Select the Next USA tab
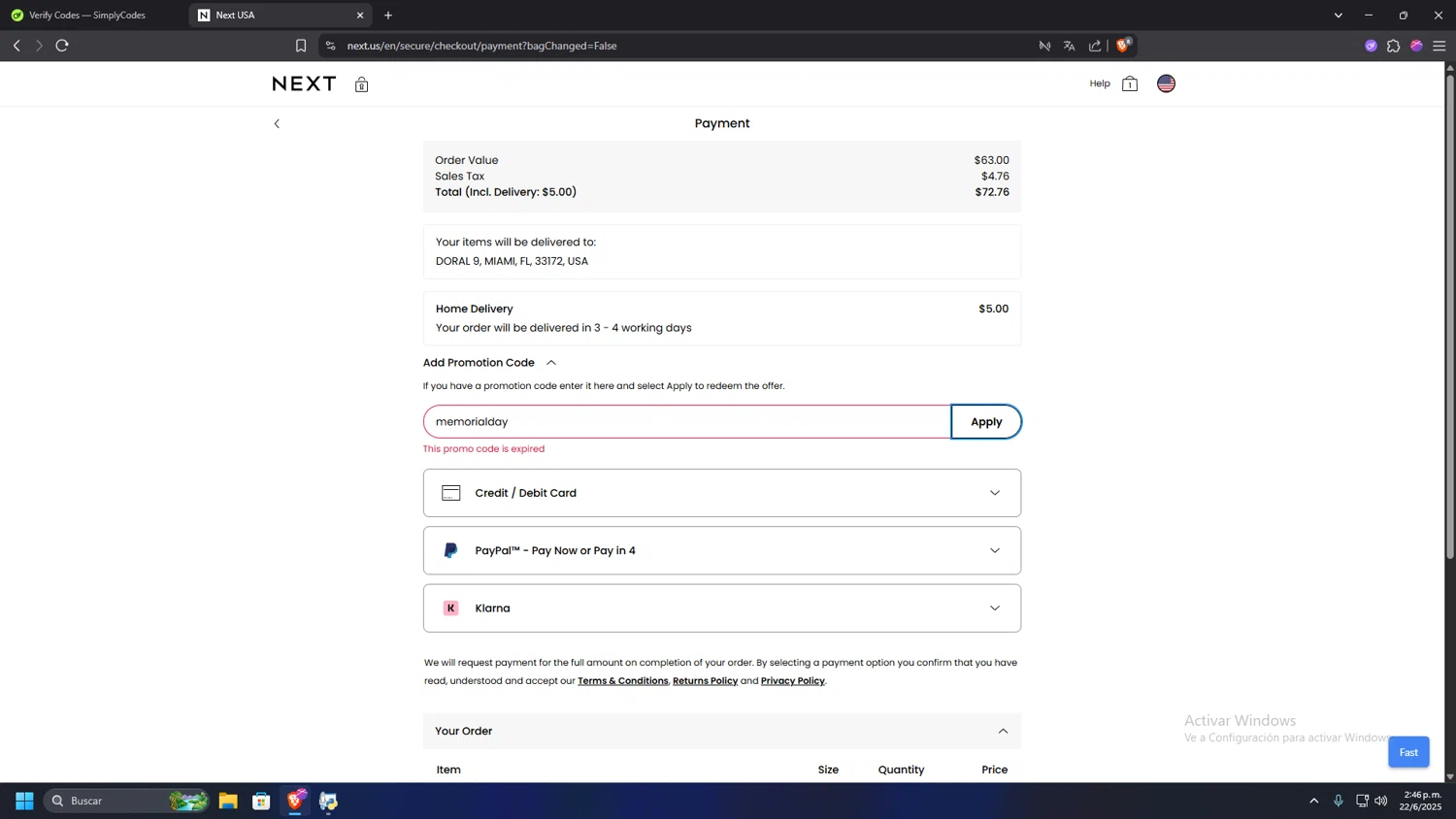This screenshot has height=819, width=1456. 281,16
